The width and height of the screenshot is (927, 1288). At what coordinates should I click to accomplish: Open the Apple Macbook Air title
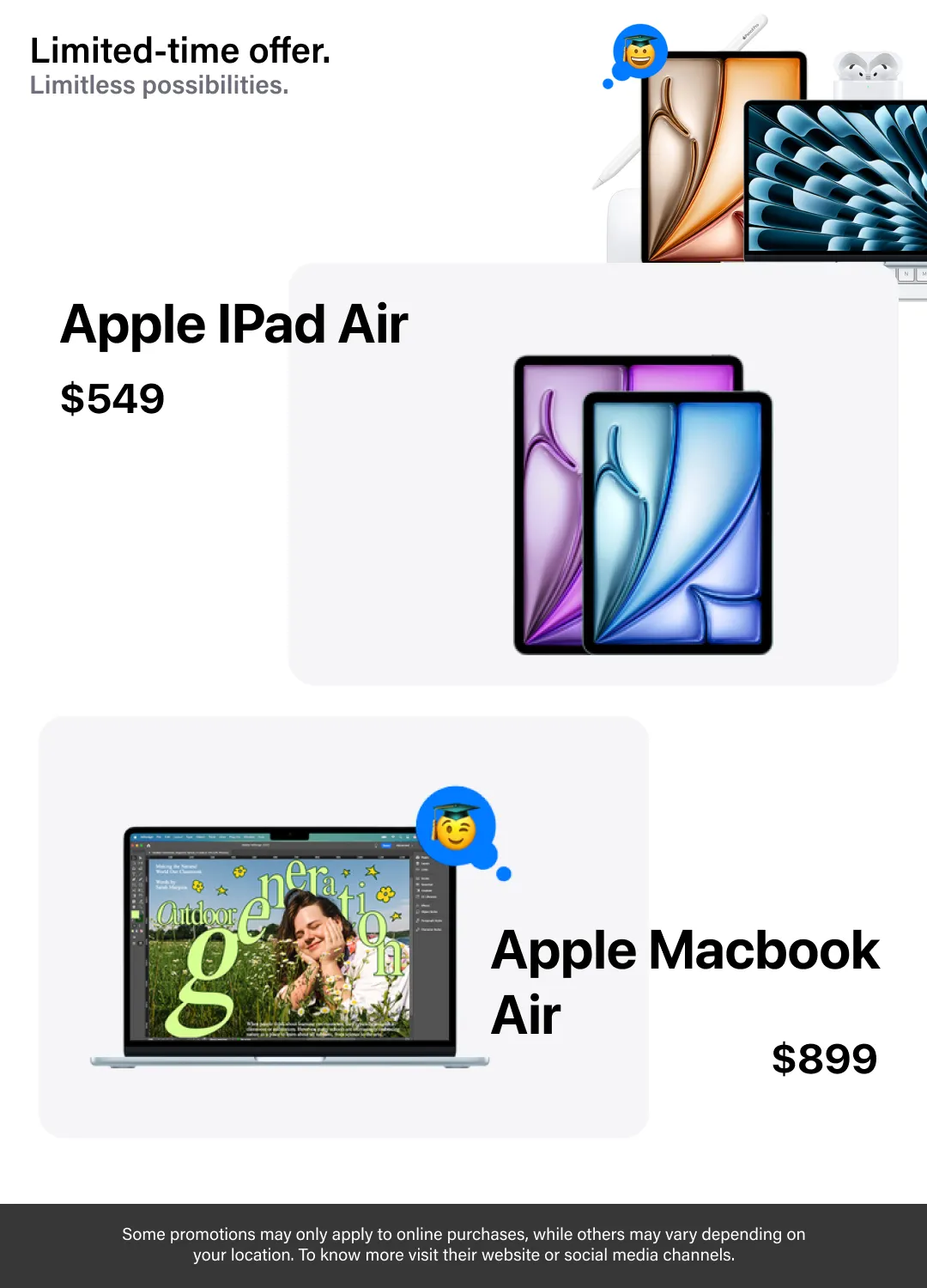point(685,982)
